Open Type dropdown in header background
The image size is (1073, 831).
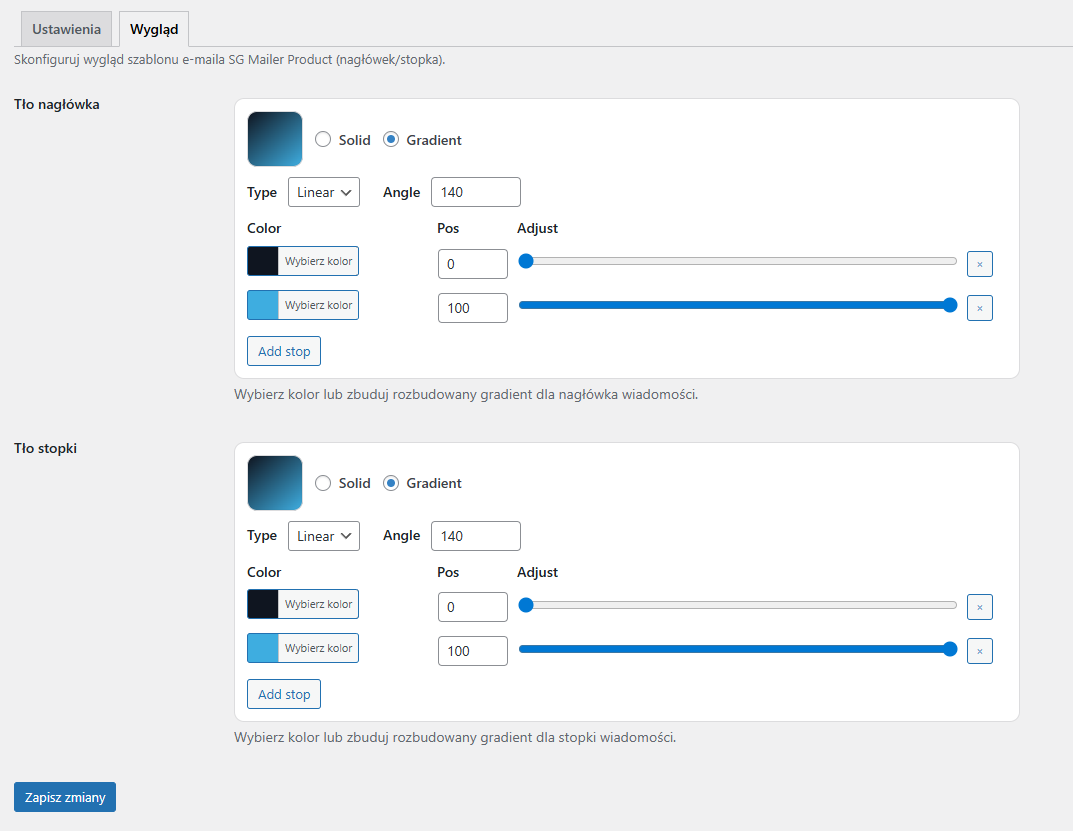click(x=323, y=192)
